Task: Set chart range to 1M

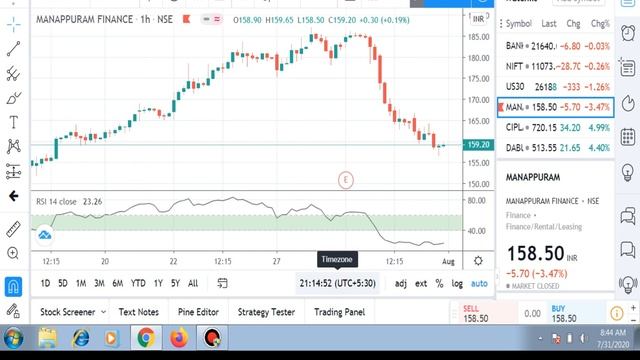Action: (81, 283)
